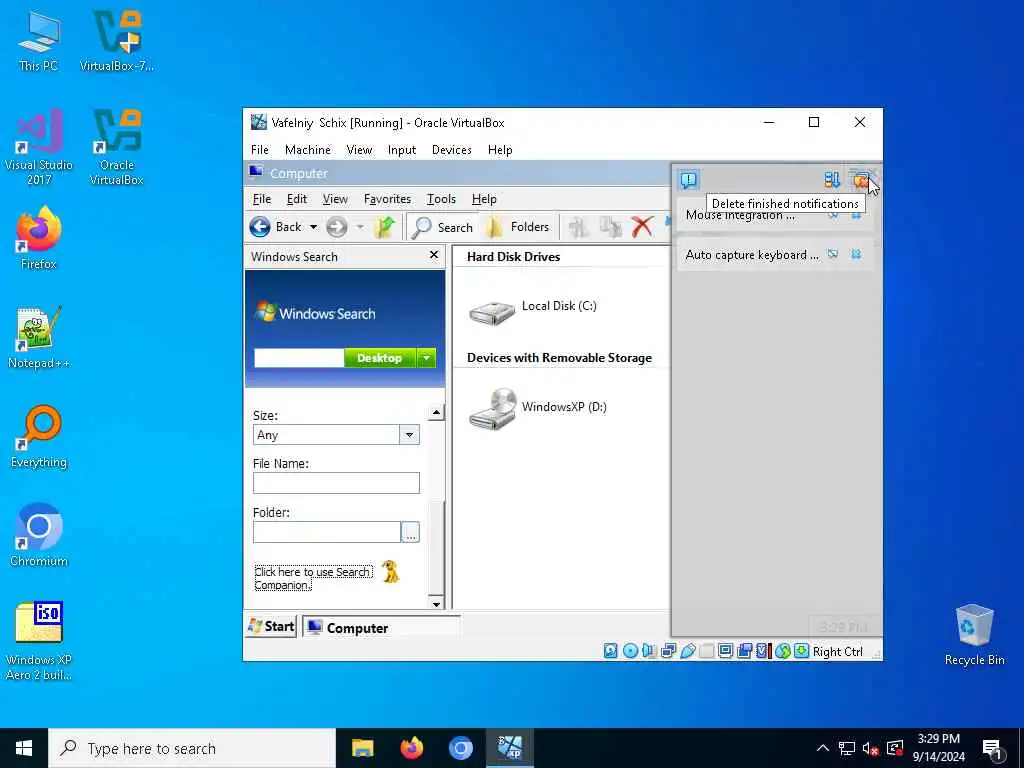1024x768 pixels.
Task: Show hidden tray icons chevron
Action: tap(823, 748)
